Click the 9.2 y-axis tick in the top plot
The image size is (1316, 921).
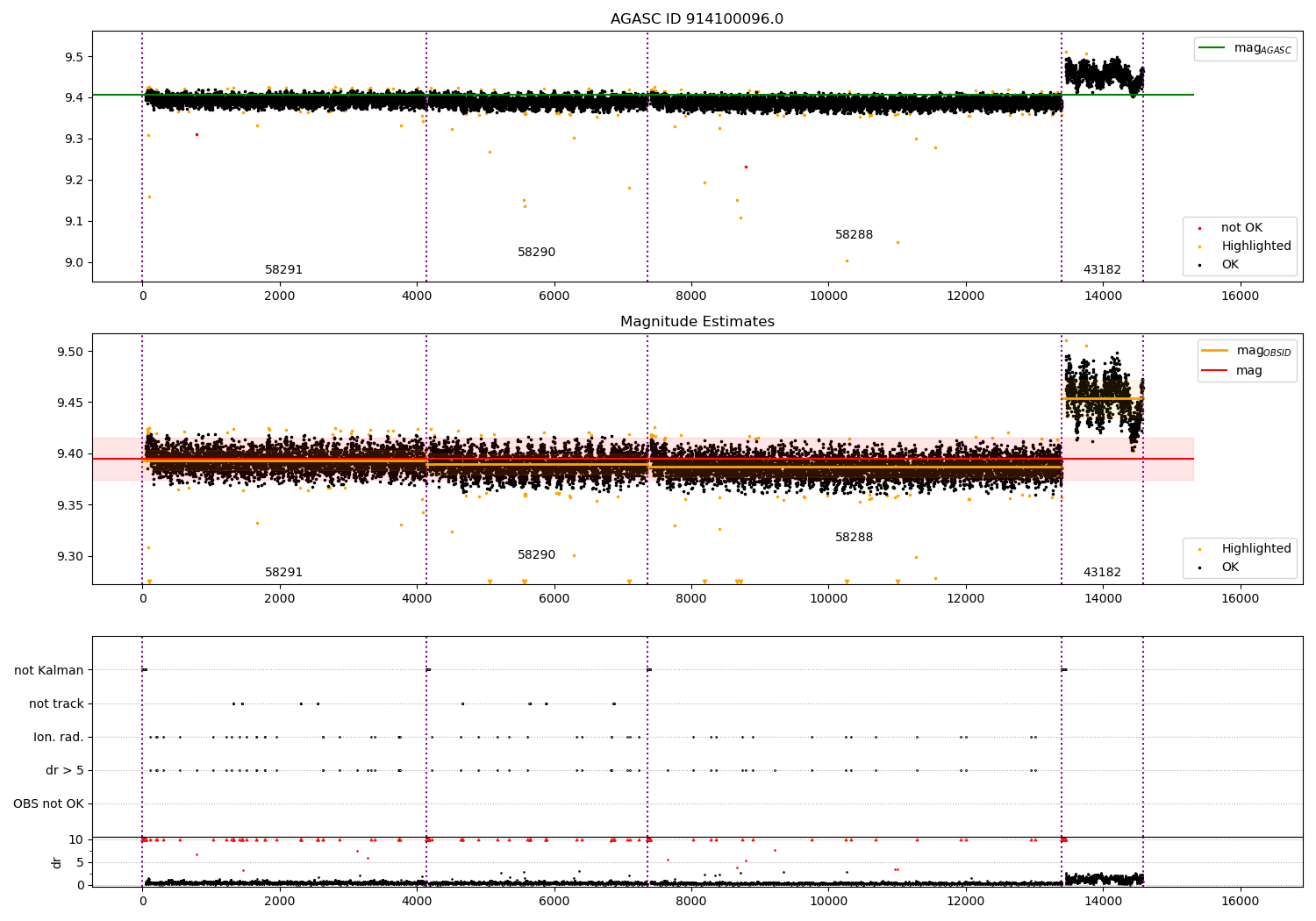74,181
